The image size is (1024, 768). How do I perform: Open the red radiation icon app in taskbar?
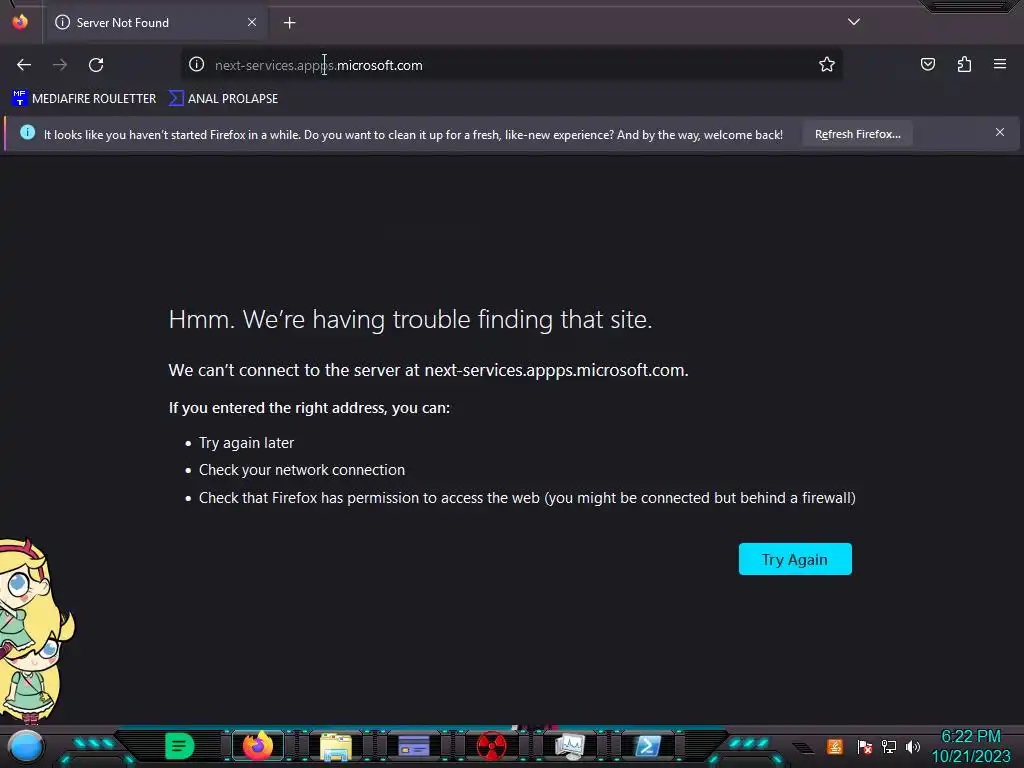(x=491, y=746)
